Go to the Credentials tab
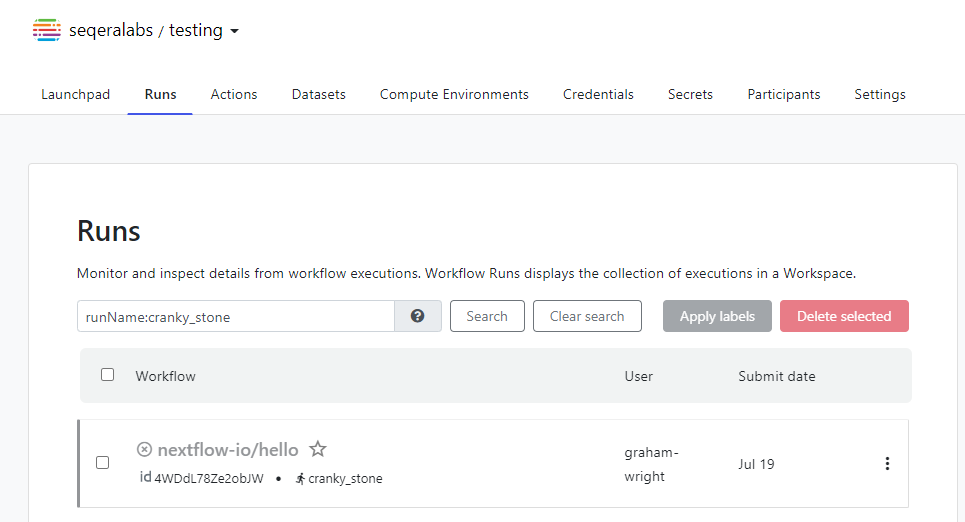 (598, 94)
